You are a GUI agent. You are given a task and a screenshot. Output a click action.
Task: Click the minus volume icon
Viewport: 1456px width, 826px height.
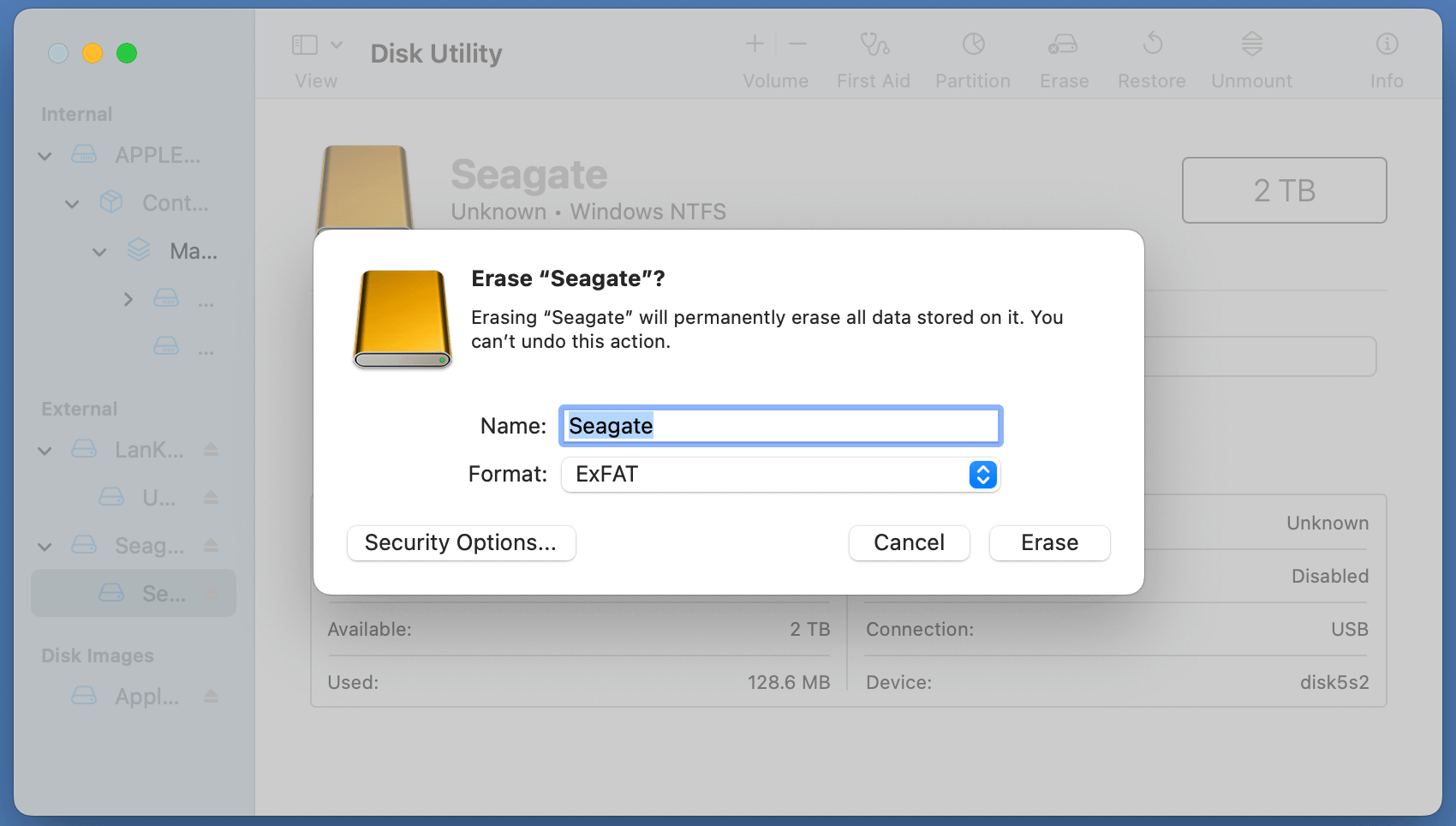[797, 44]
